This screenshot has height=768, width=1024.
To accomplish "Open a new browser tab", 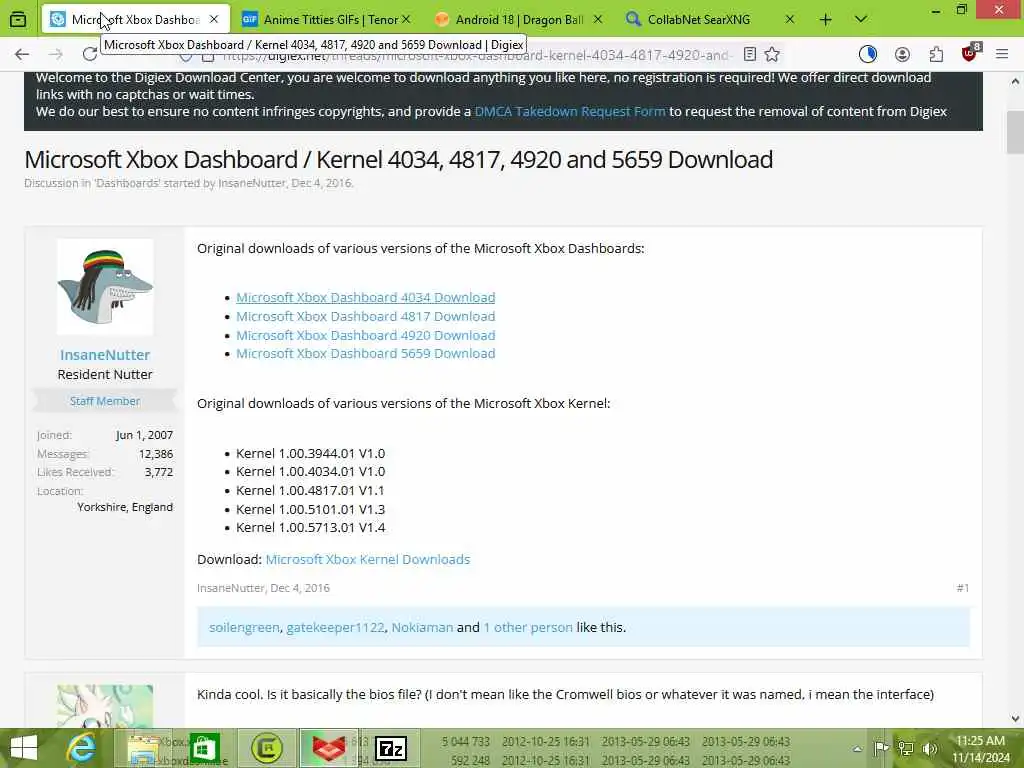I will tap(825, 20).
